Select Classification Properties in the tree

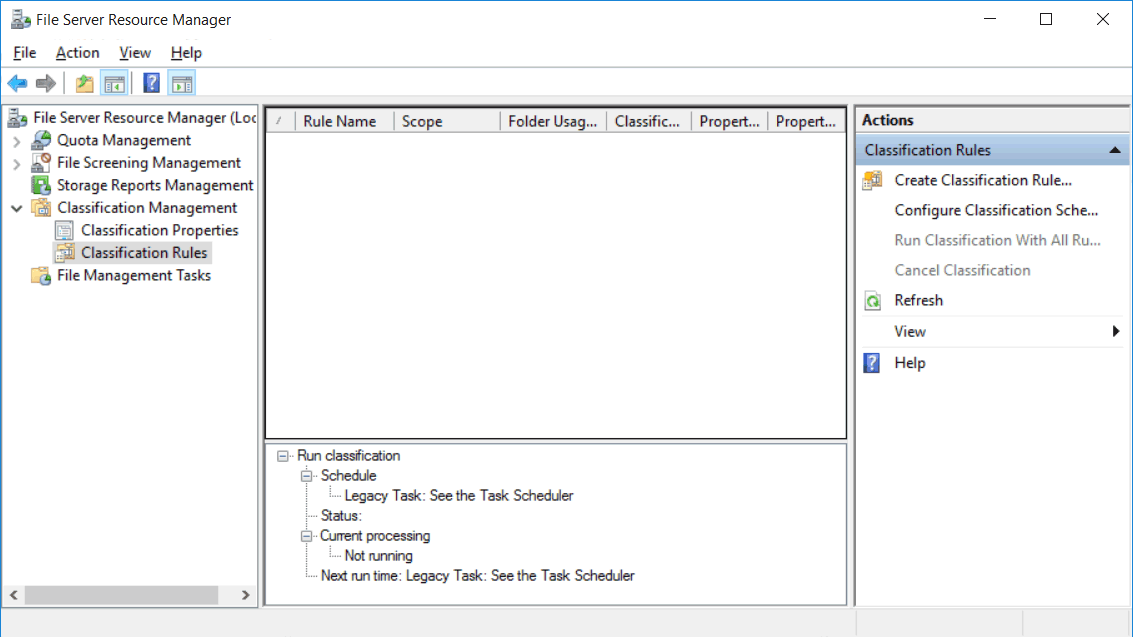click(x=160, y=230)
